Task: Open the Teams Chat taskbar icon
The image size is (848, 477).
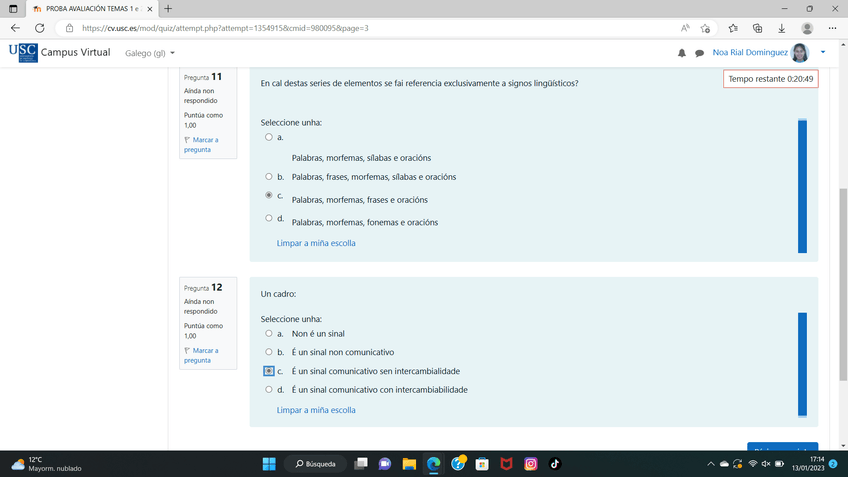Action: coord(385,464)
